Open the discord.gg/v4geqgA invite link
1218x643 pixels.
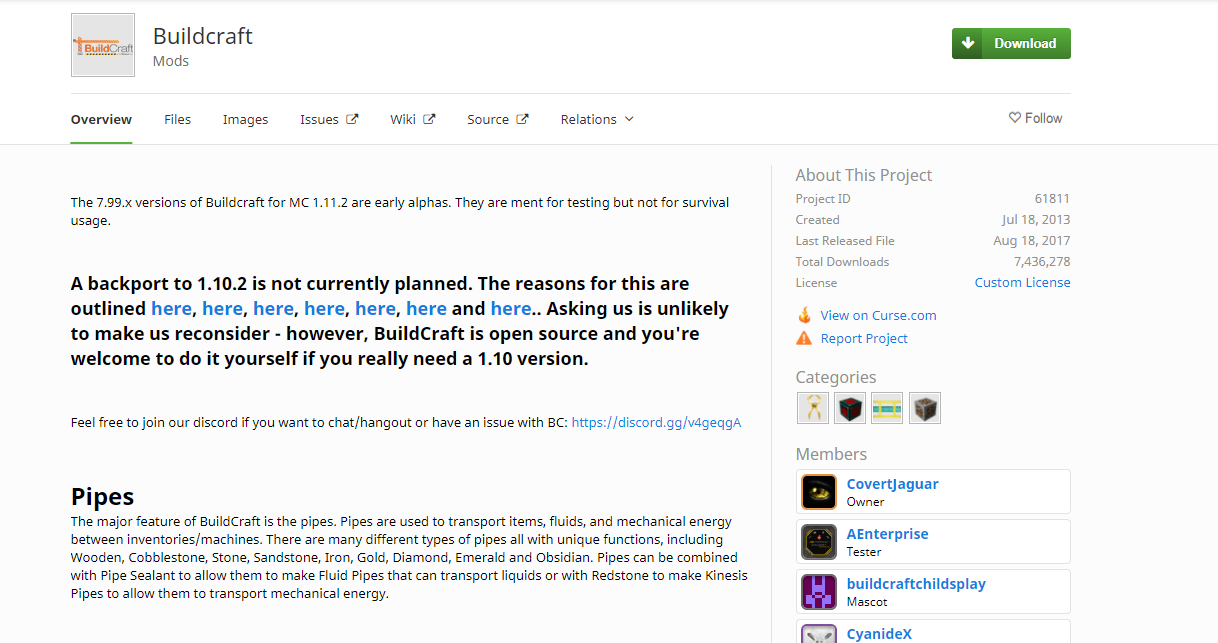click(x=656, y=423)
